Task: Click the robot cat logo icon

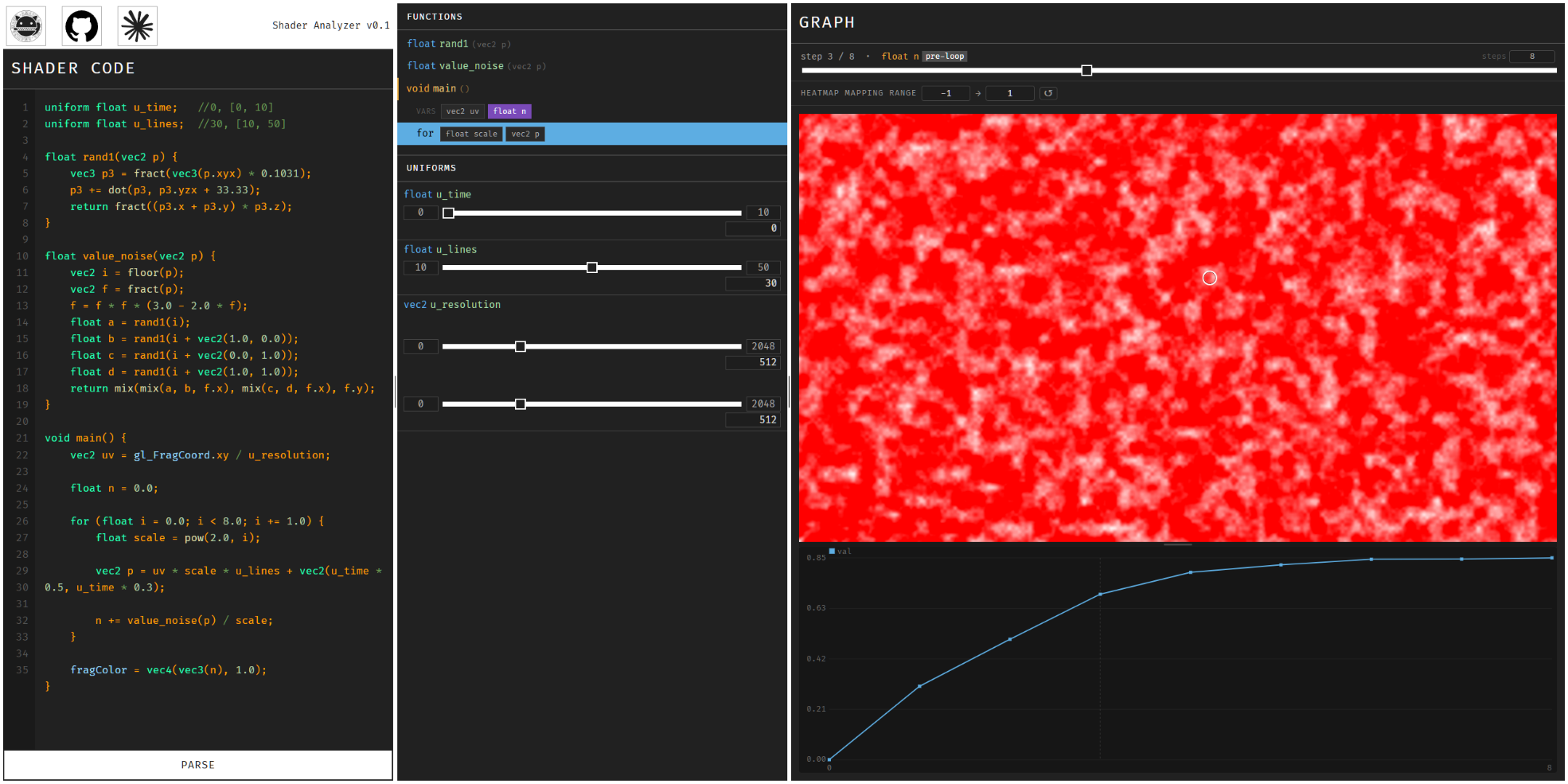Action: click(26, 26)
